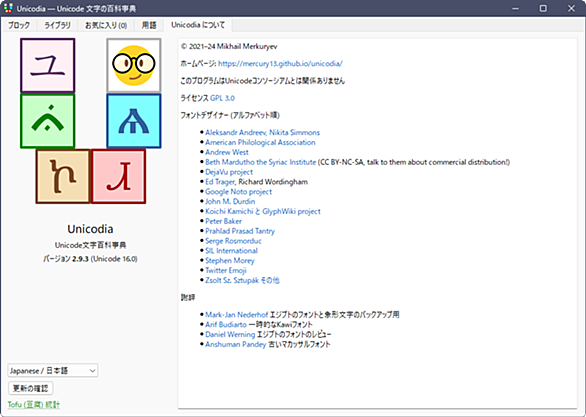Image resolution: width=586 pixels, height=417 pixels.
Task: Open the GPL 3.0 license link
Action: click(222, 98)
